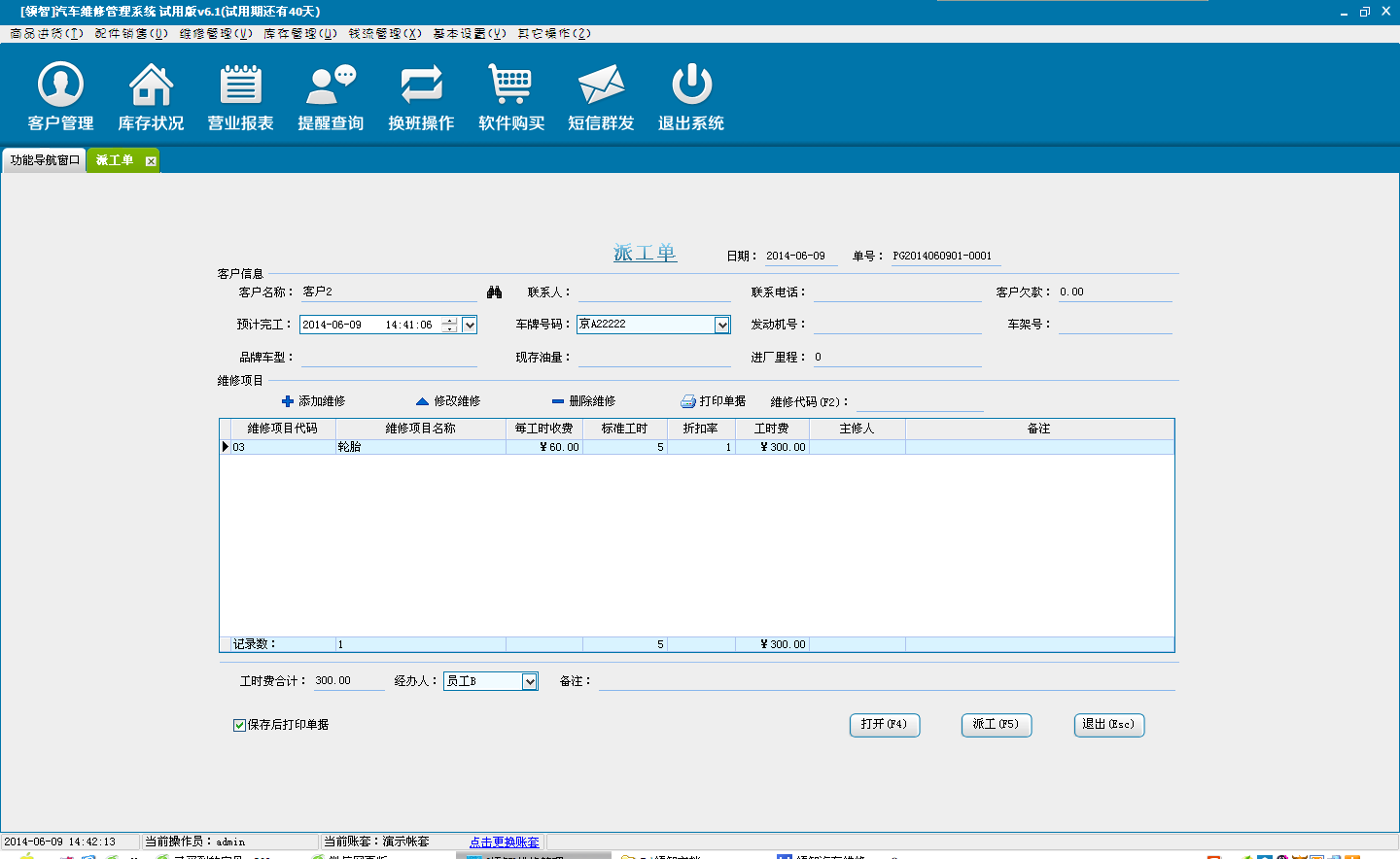Click 打印单据 print document
Image resolution: width=1400 pixels, height=859 pixels.
click(x=714, y=401)
